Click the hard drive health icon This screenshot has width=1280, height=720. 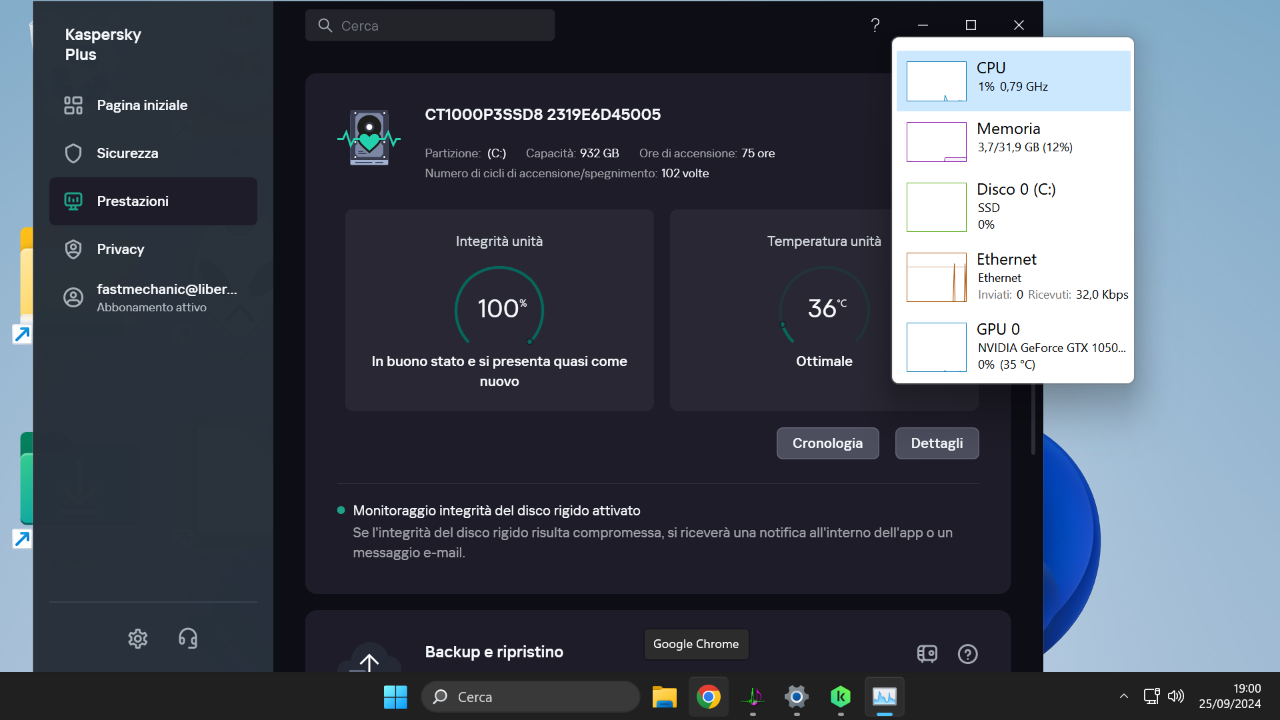369,139
